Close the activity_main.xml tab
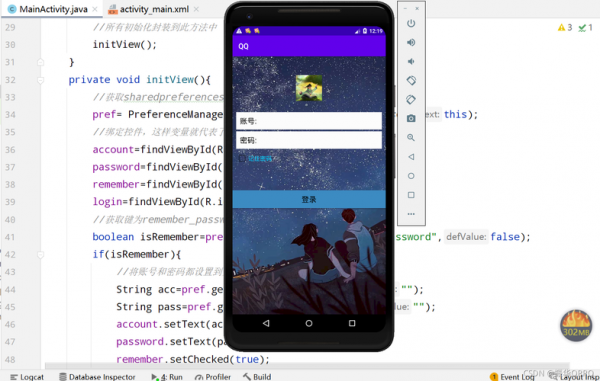 (x=196, y=9)
